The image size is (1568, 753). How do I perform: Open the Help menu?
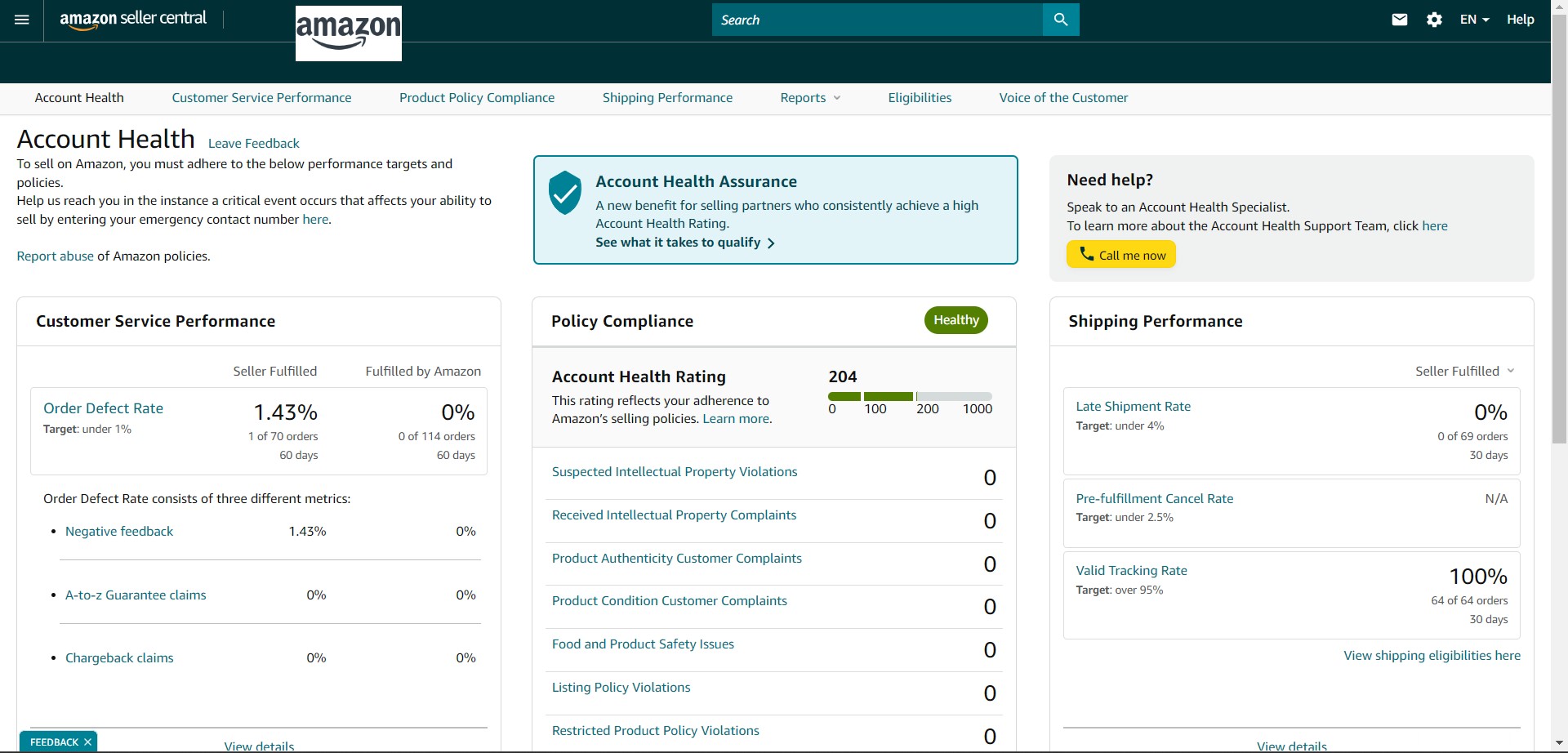click(x=1521, y=20)
